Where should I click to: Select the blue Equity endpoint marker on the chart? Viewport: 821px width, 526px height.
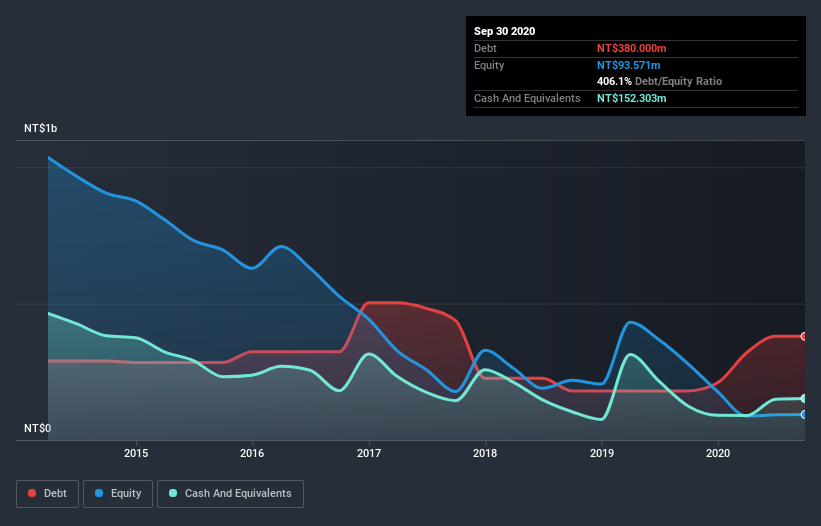click(x=804, y=415)
